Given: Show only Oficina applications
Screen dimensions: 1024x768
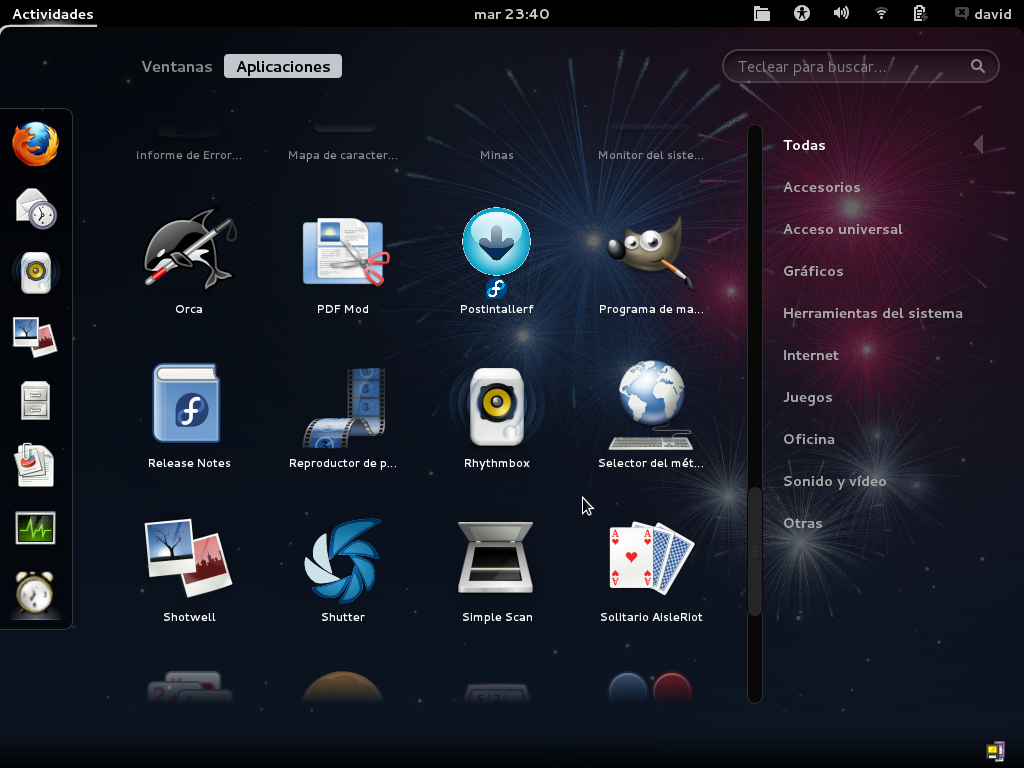Looking at the screenshot, I should (x=807, y=439).
